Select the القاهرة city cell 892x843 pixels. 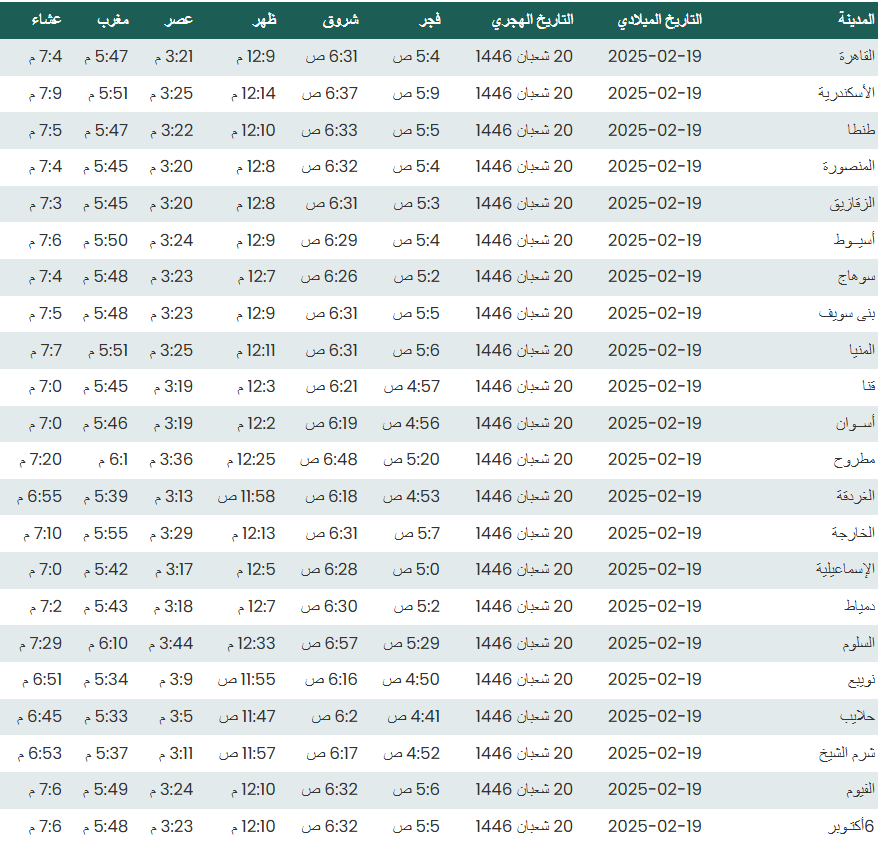(856, 56)
